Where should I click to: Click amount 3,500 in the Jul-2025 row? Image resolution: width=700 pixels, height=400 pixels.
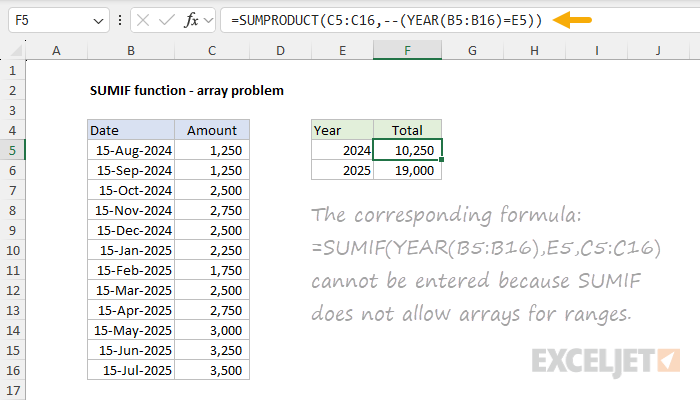(x=212, y=371)
